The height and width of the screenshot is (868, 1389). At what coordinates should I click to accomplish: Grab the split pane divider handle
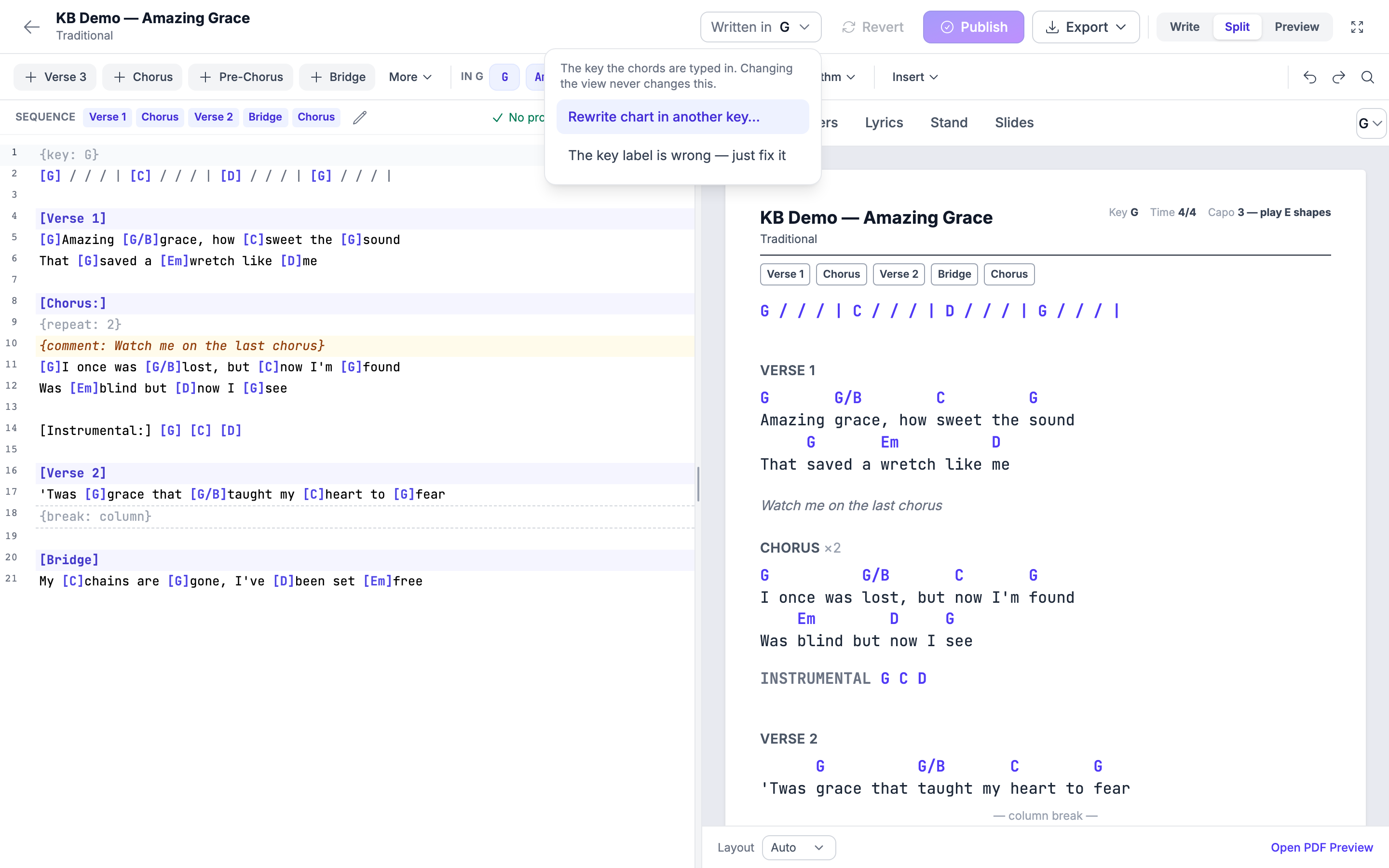(698, 484)
